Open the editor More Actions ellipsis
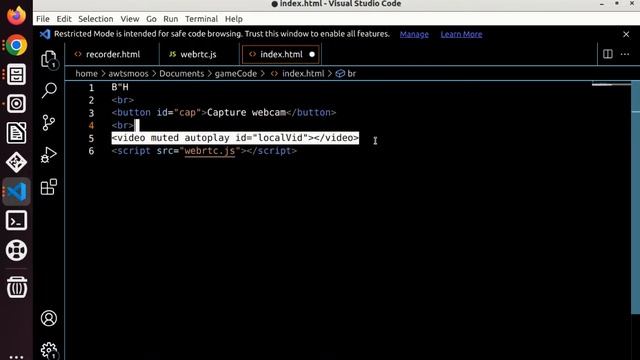 coord(625,54)
